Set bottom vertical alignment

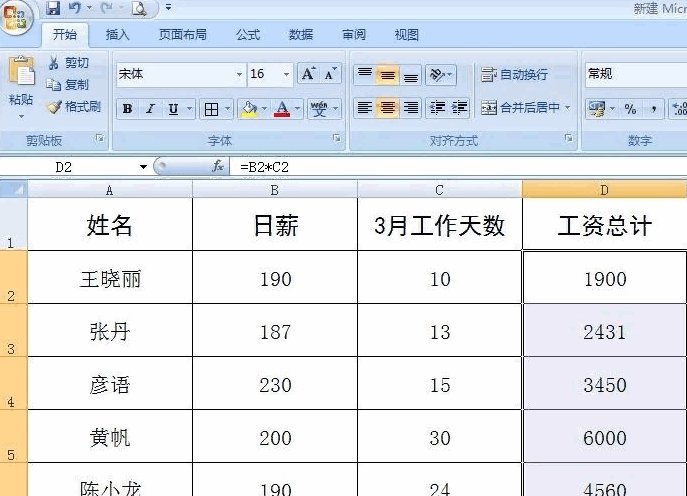coord(411,74)
